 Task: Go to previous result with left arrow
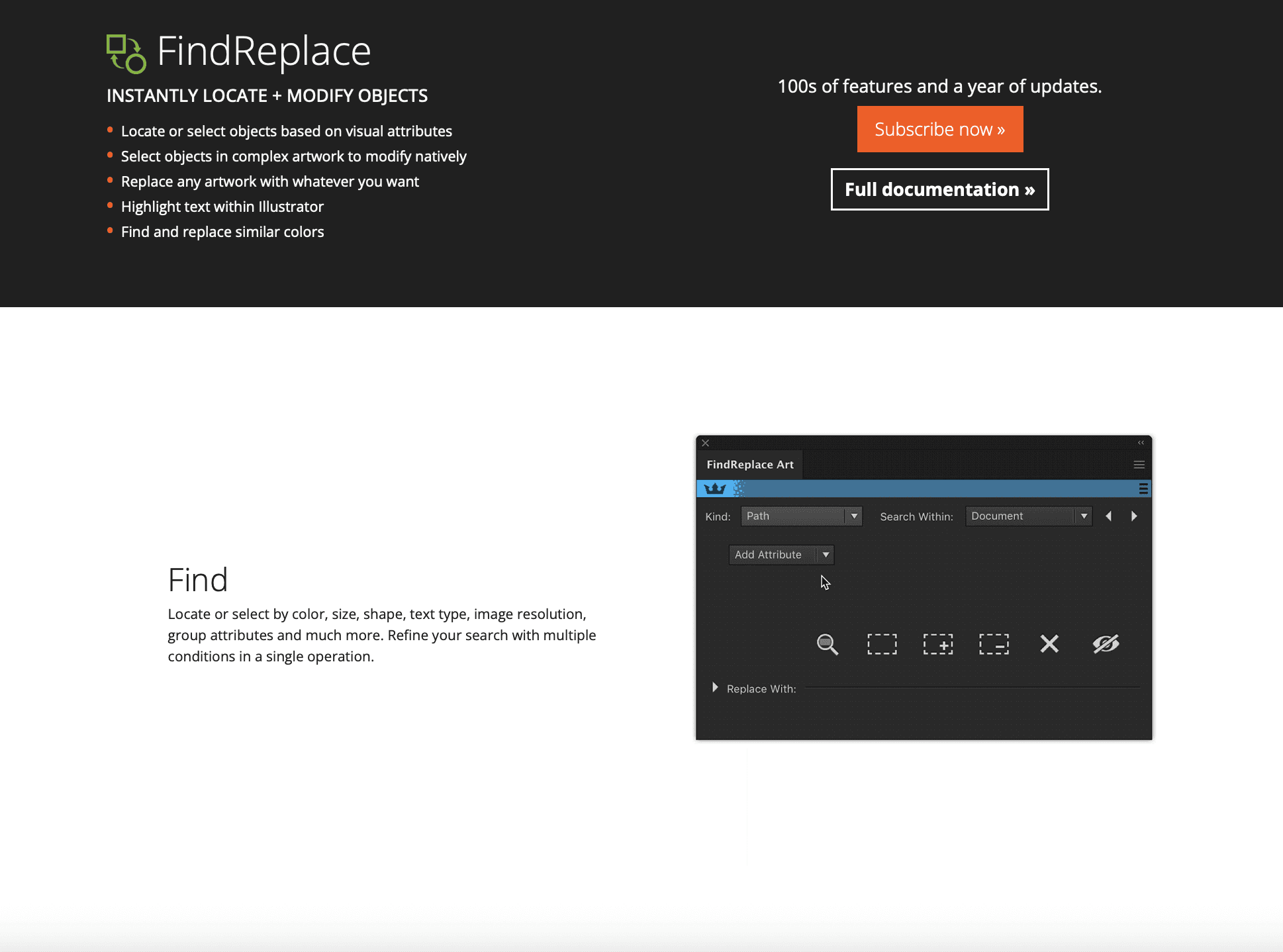1108,516
